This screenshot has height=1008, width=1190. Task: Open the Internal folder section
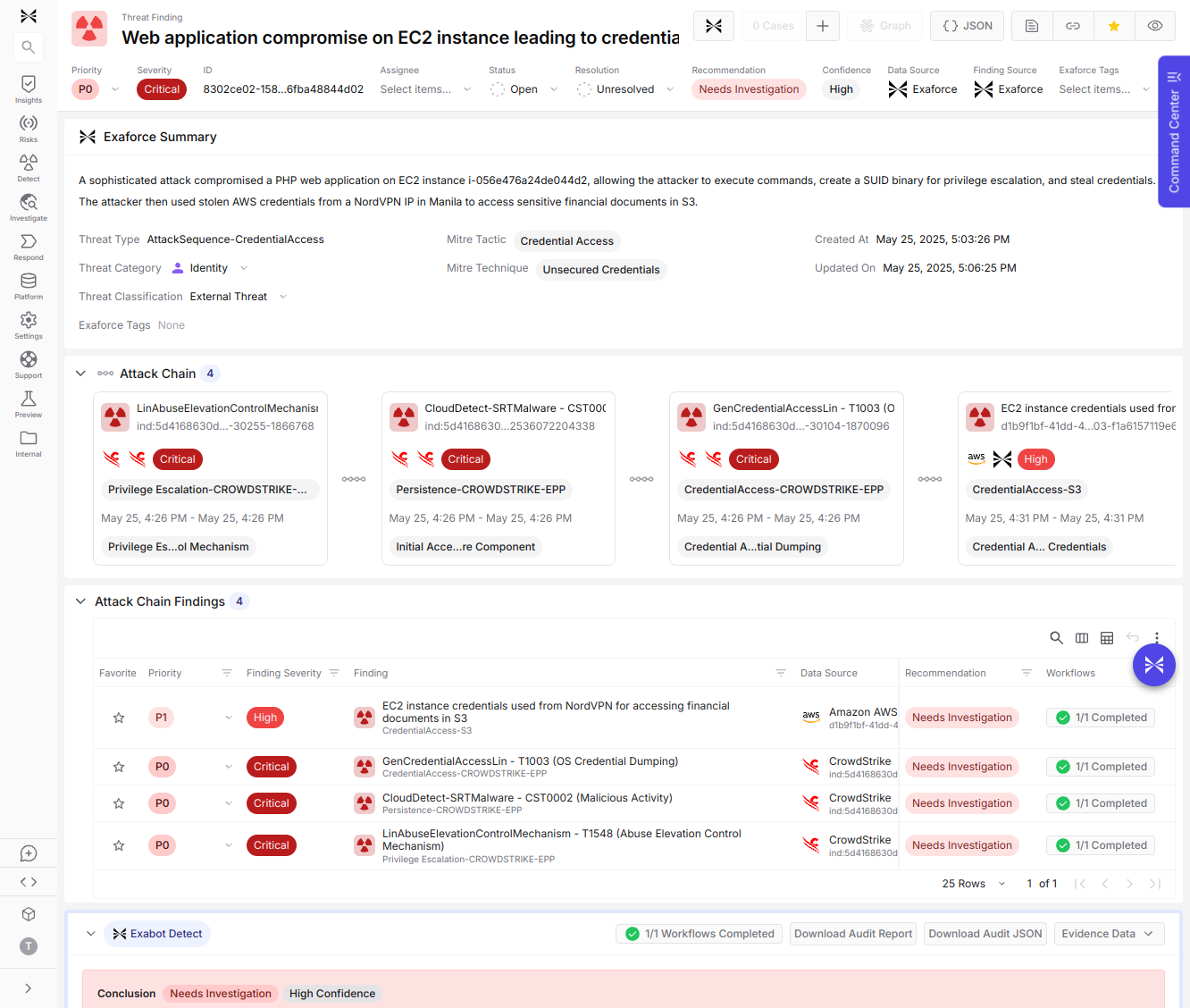coord(29,442)
